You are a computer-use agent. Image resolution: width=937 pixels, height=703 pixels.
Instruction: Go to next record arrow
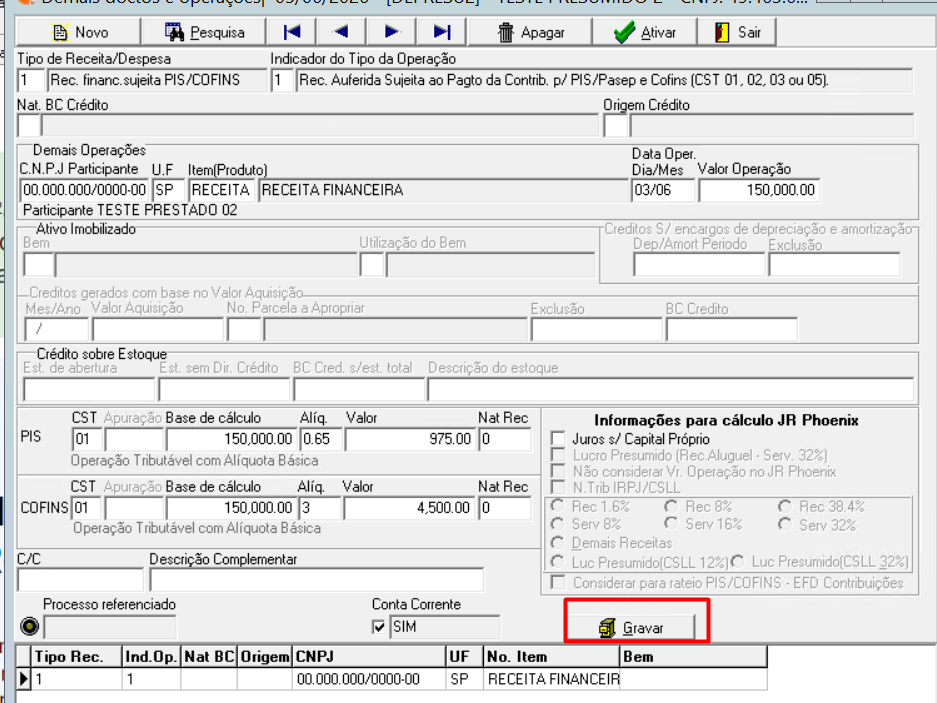(391, 32)
